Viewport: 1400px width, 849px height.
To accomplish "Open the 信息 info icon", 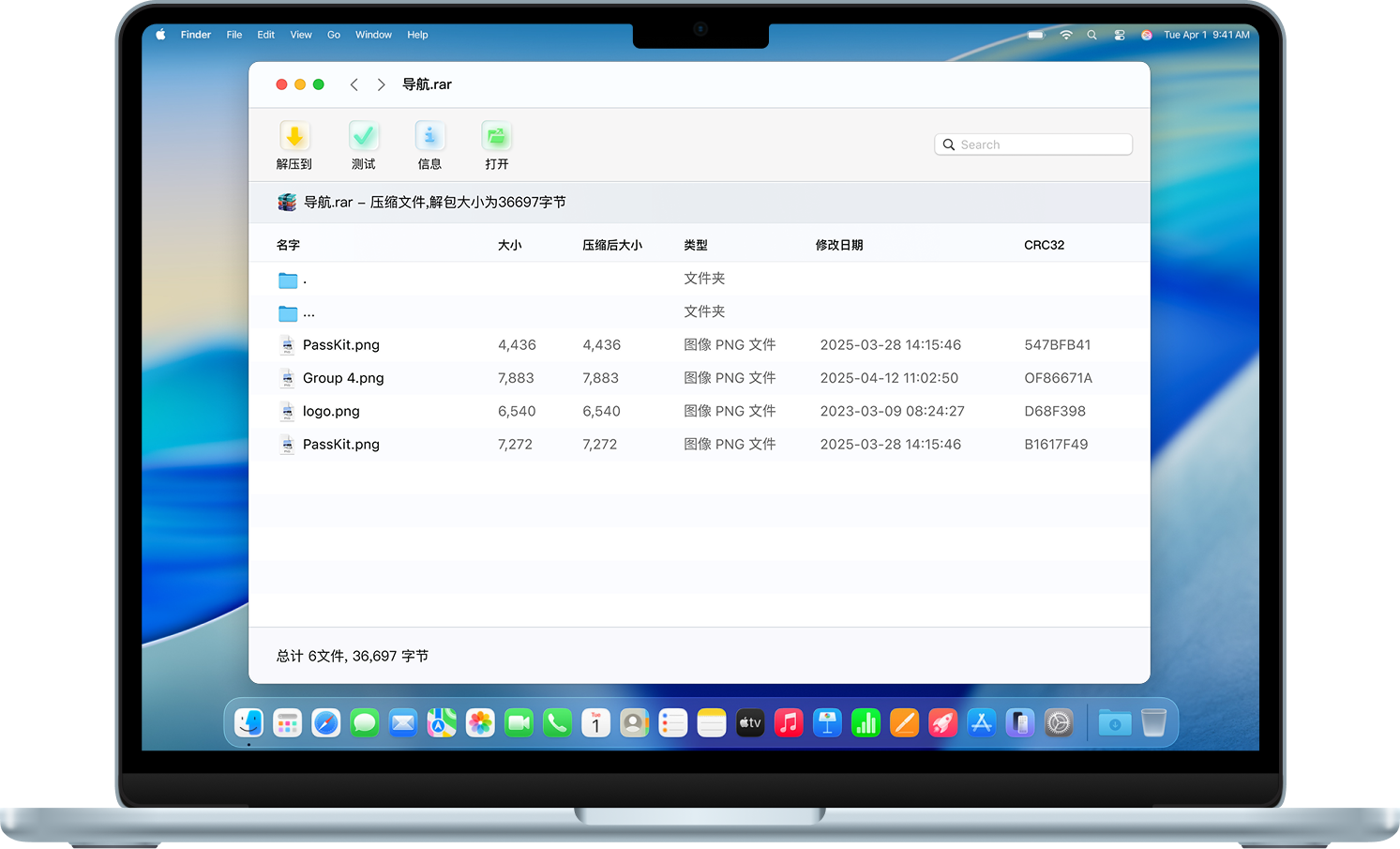I will (x=429, y=137).
